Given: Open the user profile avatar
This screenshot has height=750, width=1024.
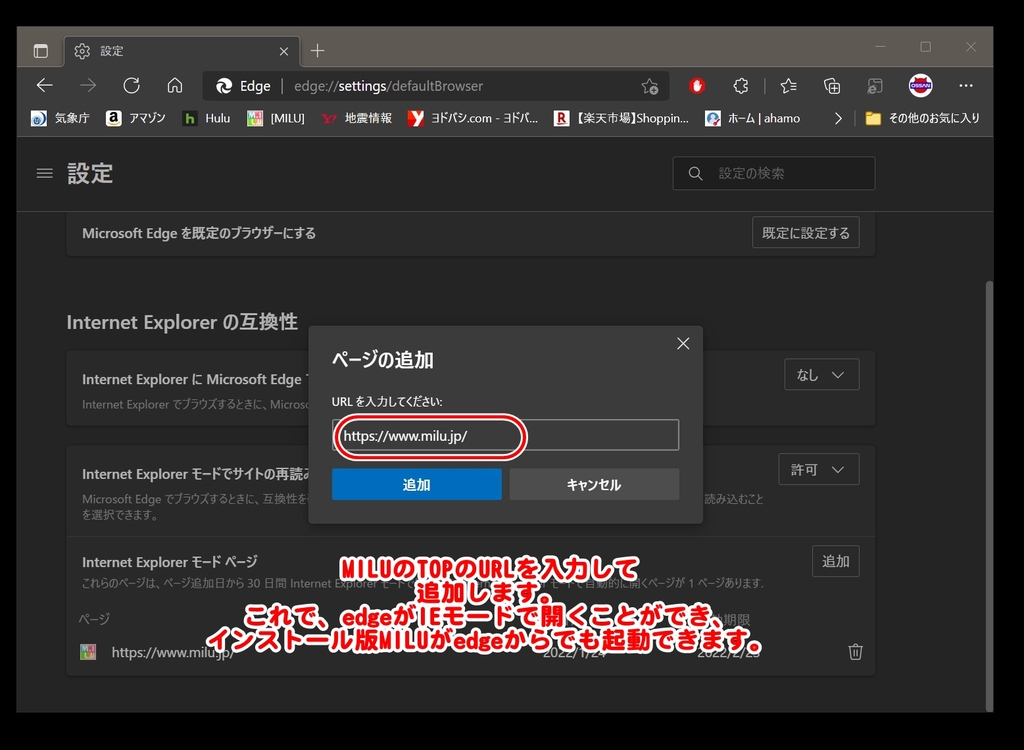Looking at the screenshot, I should [x=920, y=85].
